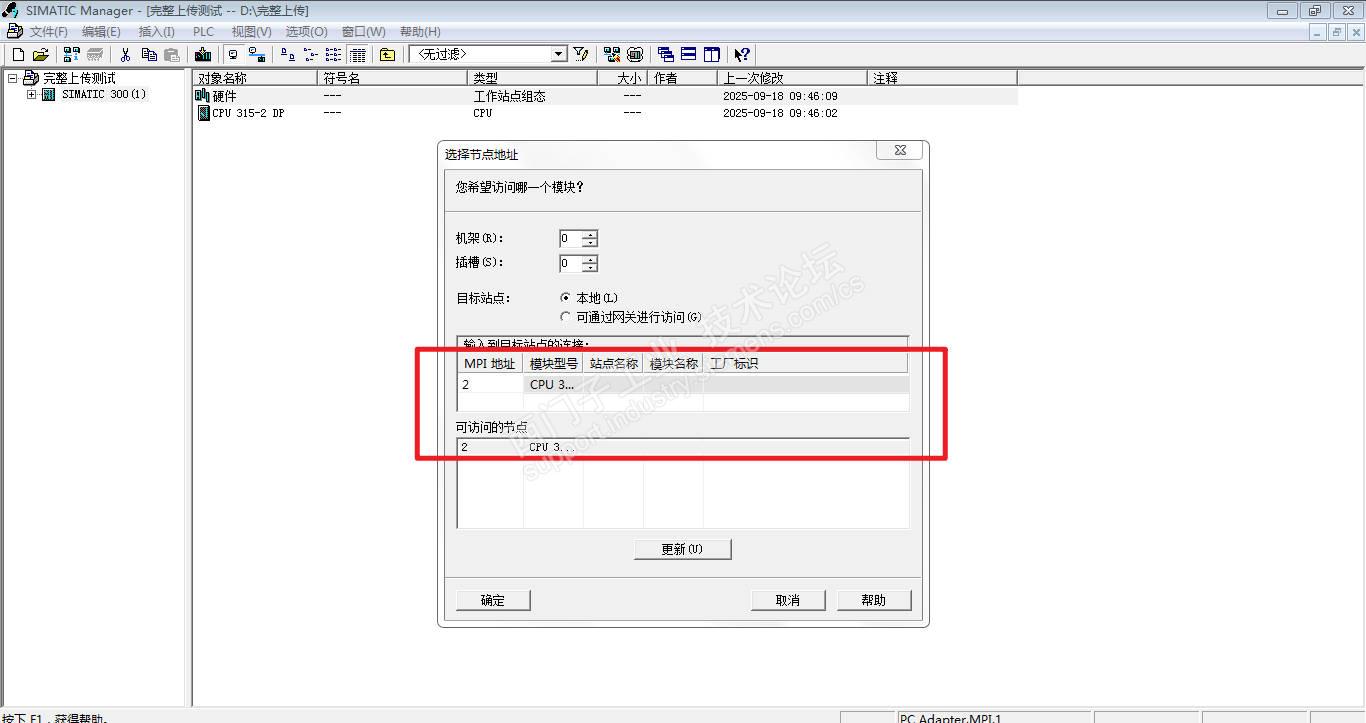Open the 编辑(E) menu
The width and height of the screenshot is (1366, 723).
(x=101, y=32)
